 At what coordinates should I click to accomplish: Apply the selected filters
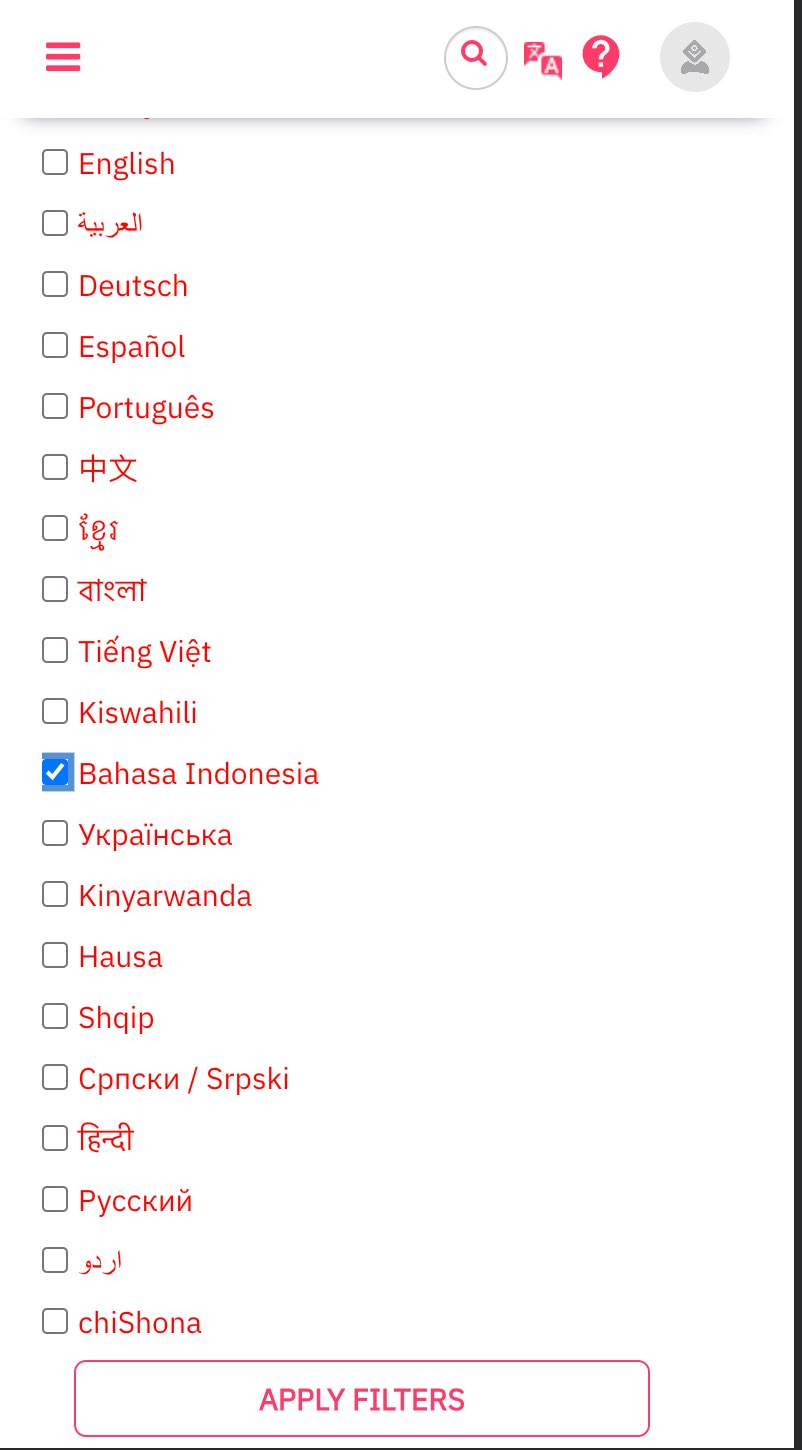[362, 1398]
